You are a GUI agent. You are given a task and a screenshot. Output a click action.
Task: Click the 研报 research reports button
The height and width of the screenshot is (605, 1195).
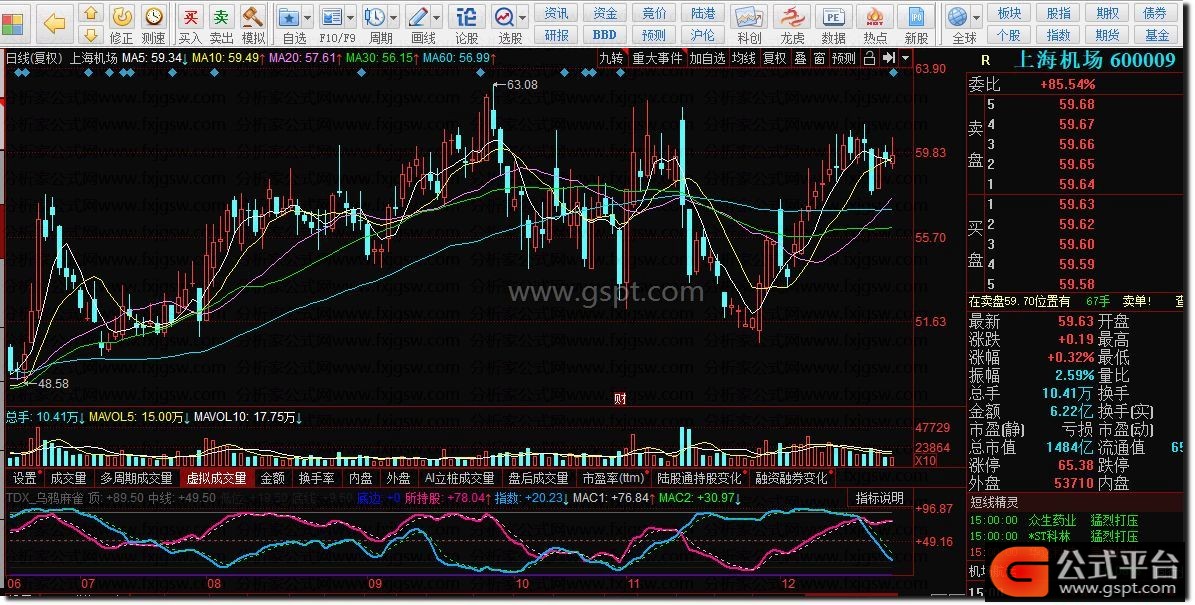556,35
